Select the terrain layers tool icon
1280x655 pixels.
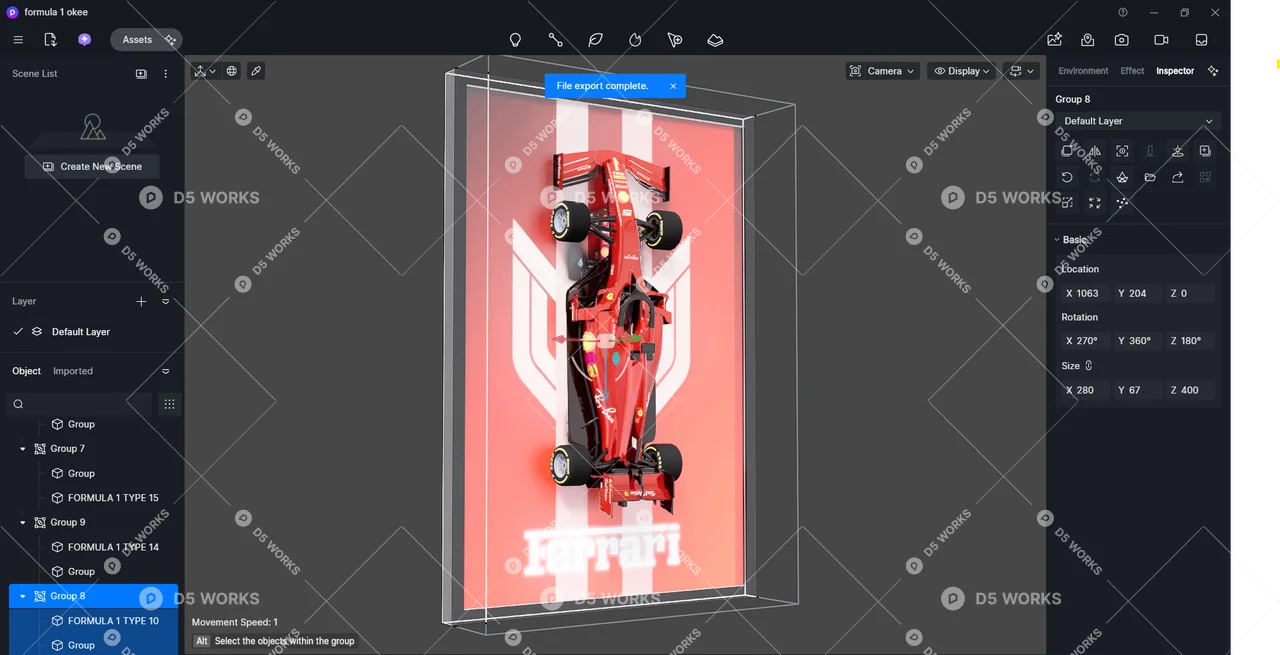click(x=715, y=40)
